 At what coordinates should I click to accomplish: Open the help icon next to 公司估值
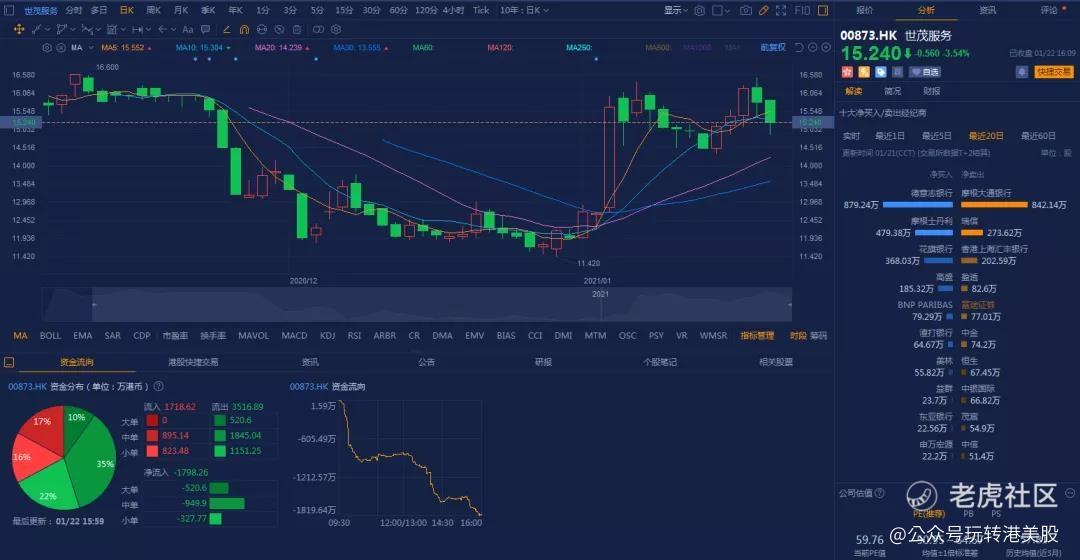pos(880,493)
